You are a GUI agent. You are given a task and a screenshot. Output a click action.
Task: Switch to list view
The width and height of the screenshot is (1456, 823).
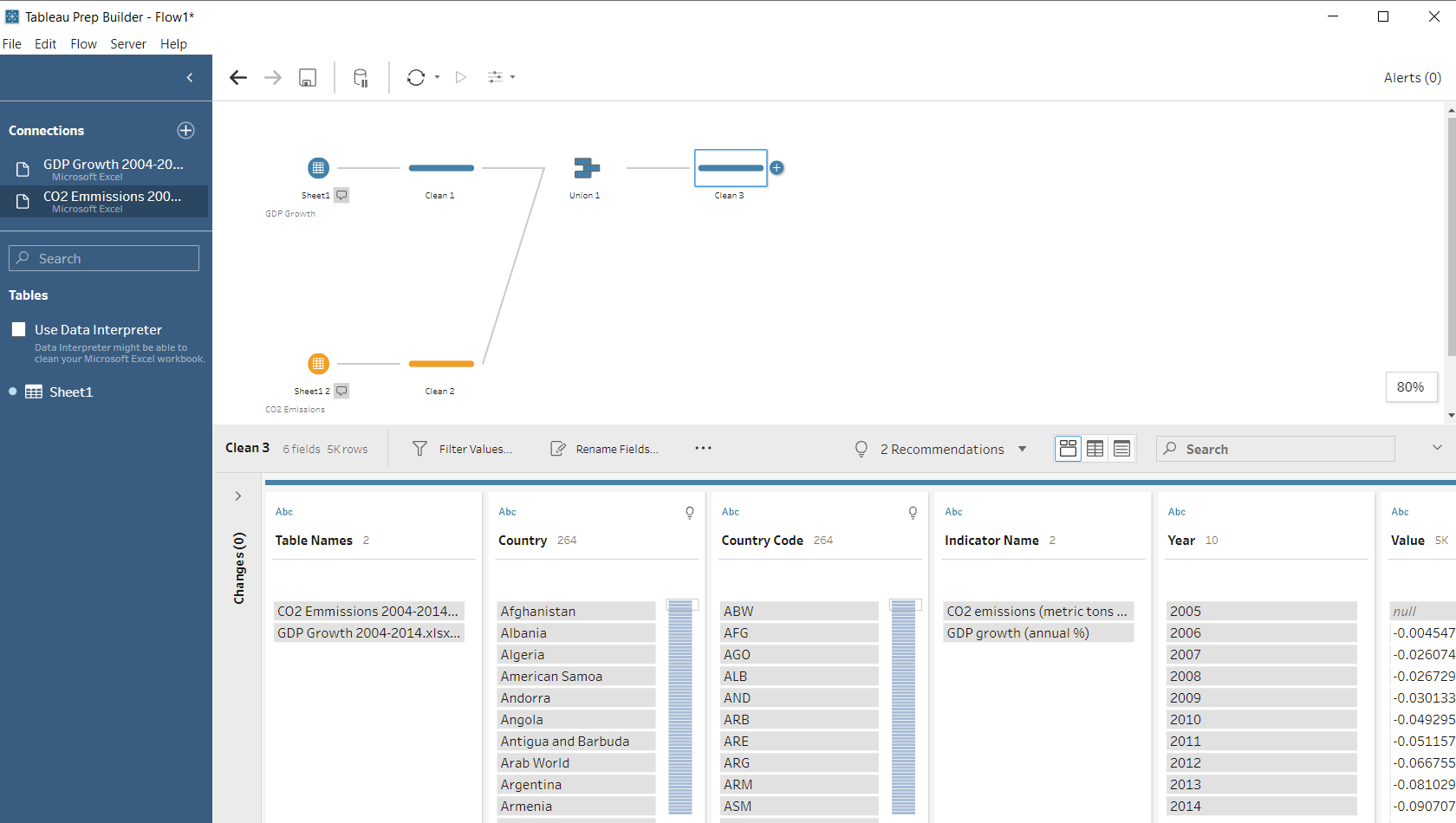[1122, 449]
